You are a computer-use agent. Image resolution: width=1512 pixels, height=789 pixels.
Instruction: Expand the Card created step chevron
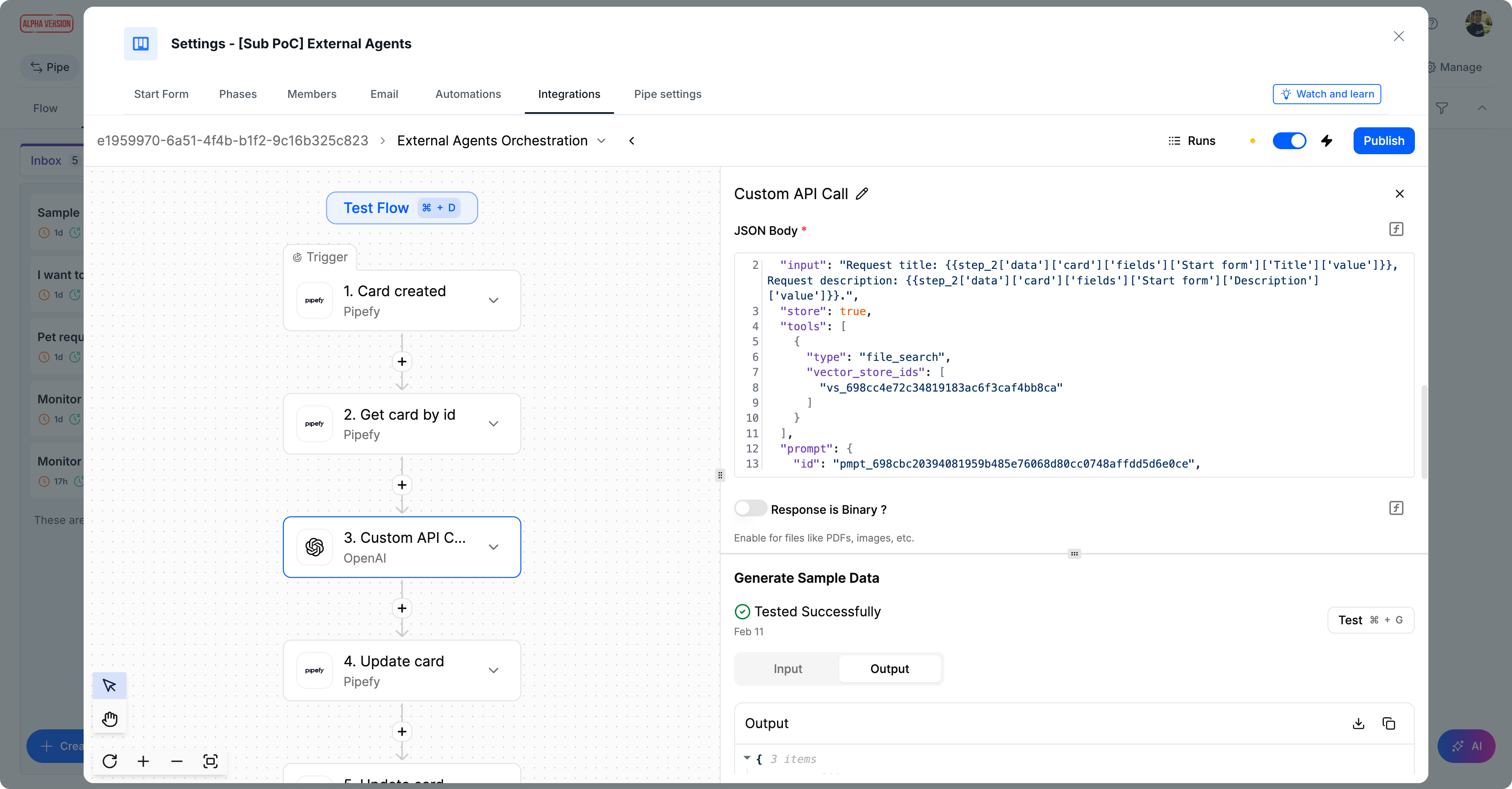tap(494, 300)
